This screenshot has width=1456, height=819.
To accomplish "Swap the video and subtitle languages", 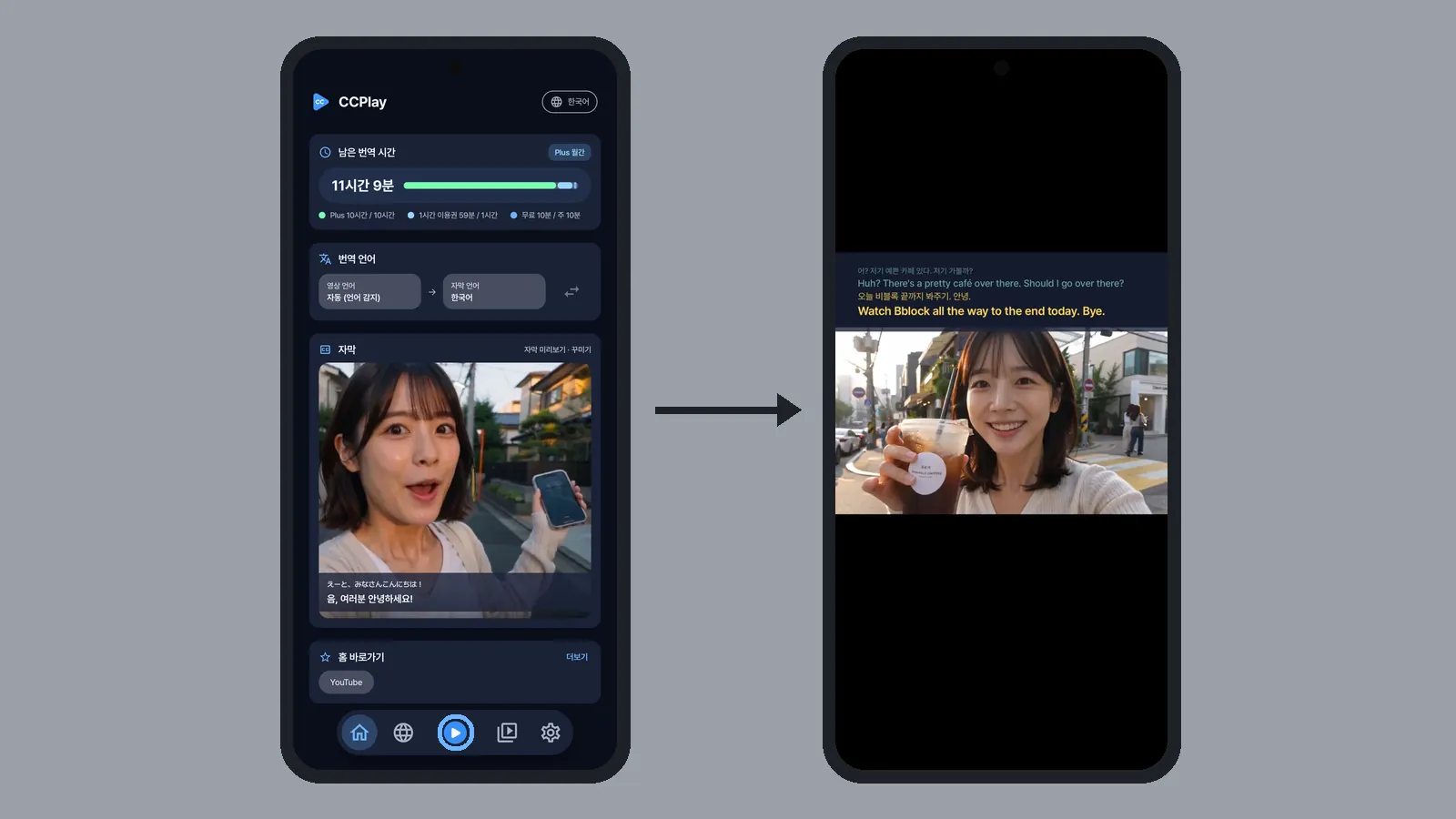I will [x=571, y=291].
